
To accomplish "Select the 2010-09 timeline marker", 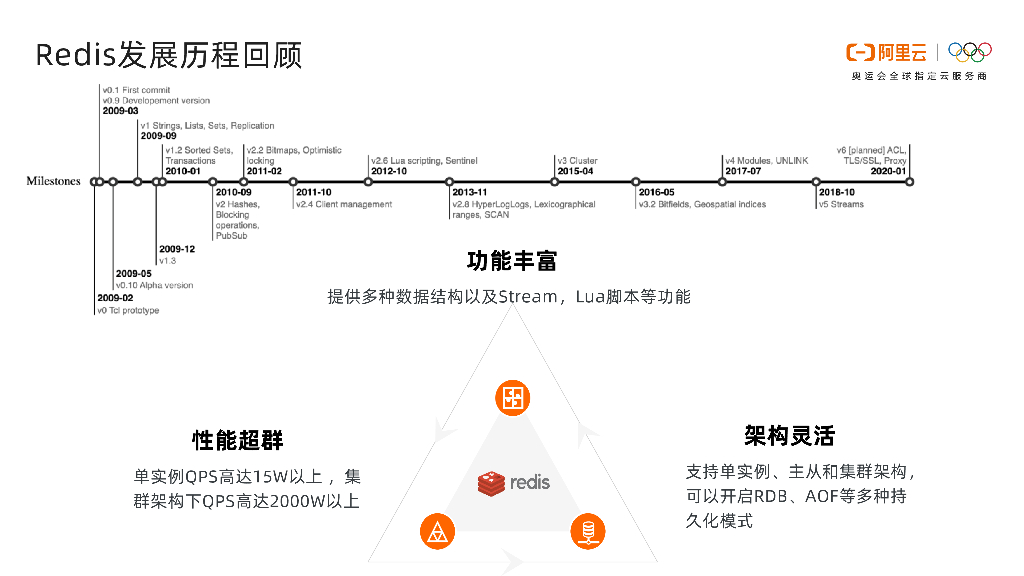I will [x=213, y=182].
